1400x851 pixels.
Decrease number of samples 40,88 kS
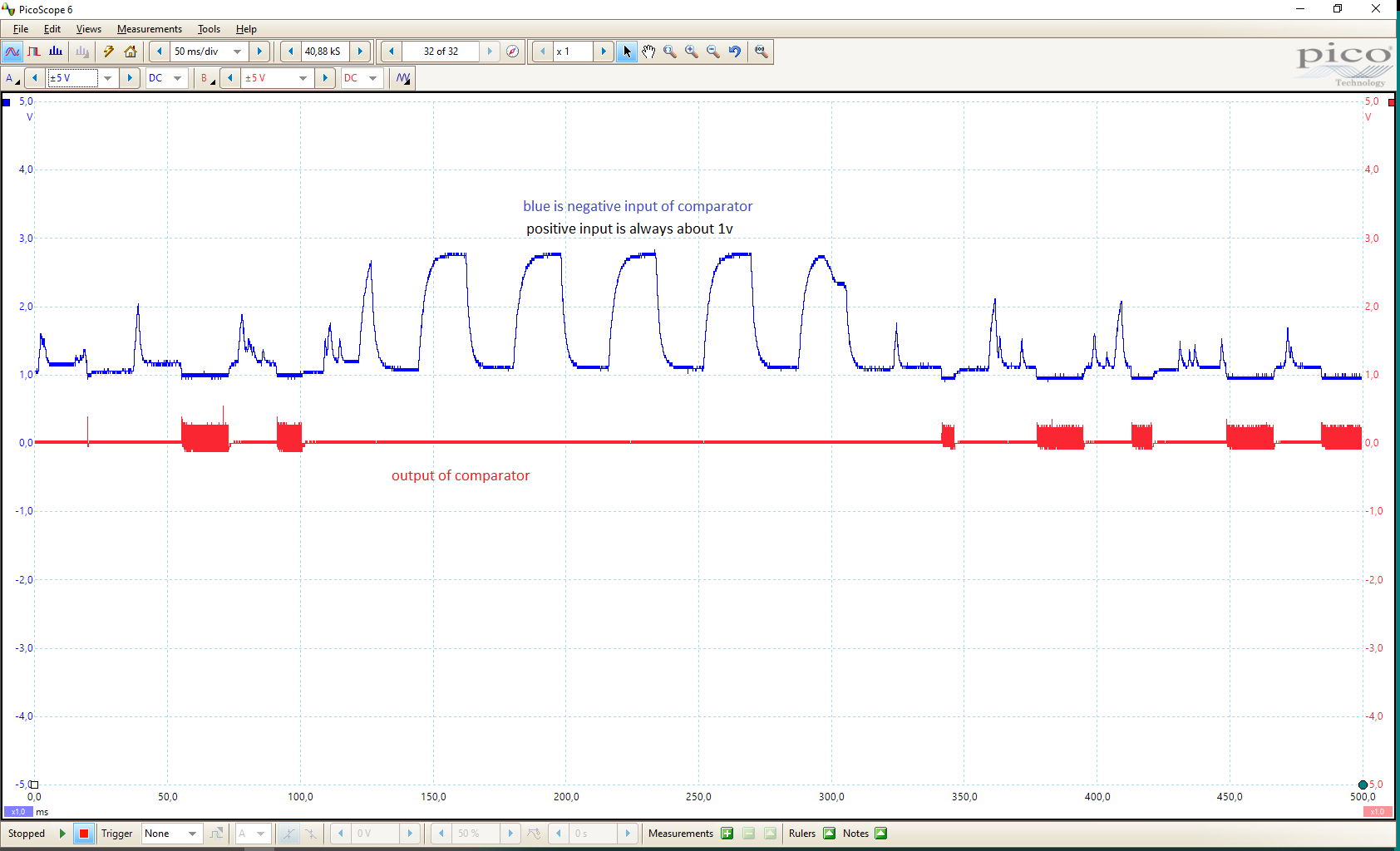tap(290, 52)
